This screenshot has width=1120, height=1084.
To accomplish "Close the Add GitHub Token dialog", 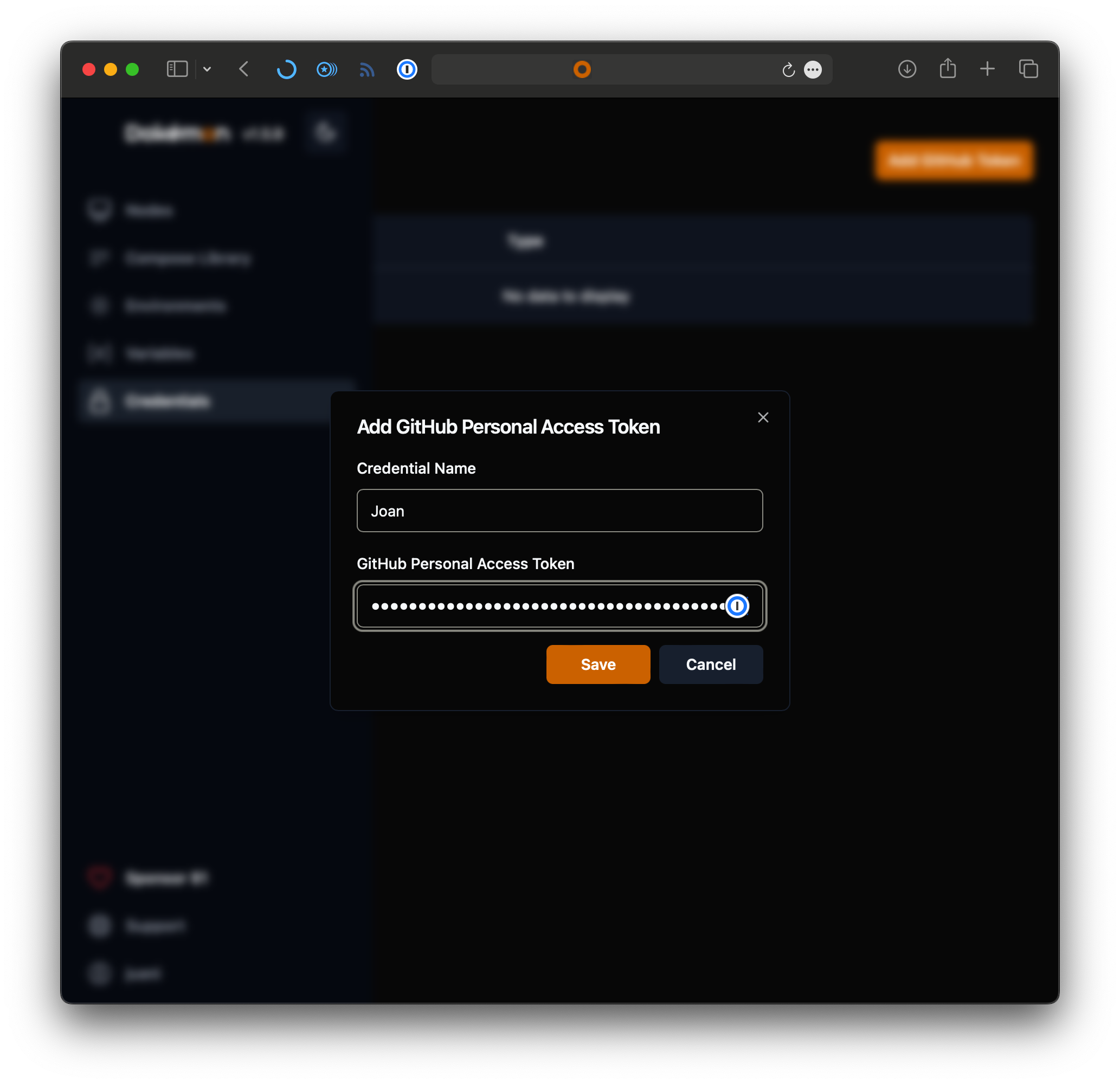I will coord(763,417).
